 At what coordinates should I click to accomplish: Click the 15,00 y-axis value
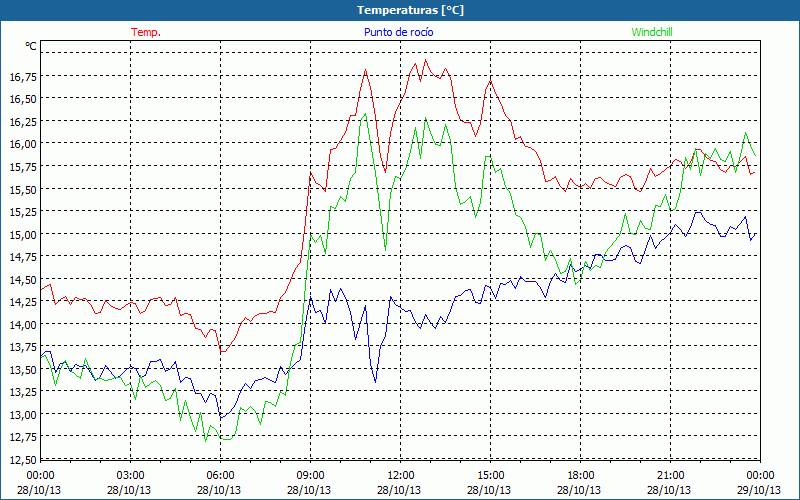coord(23,235)
